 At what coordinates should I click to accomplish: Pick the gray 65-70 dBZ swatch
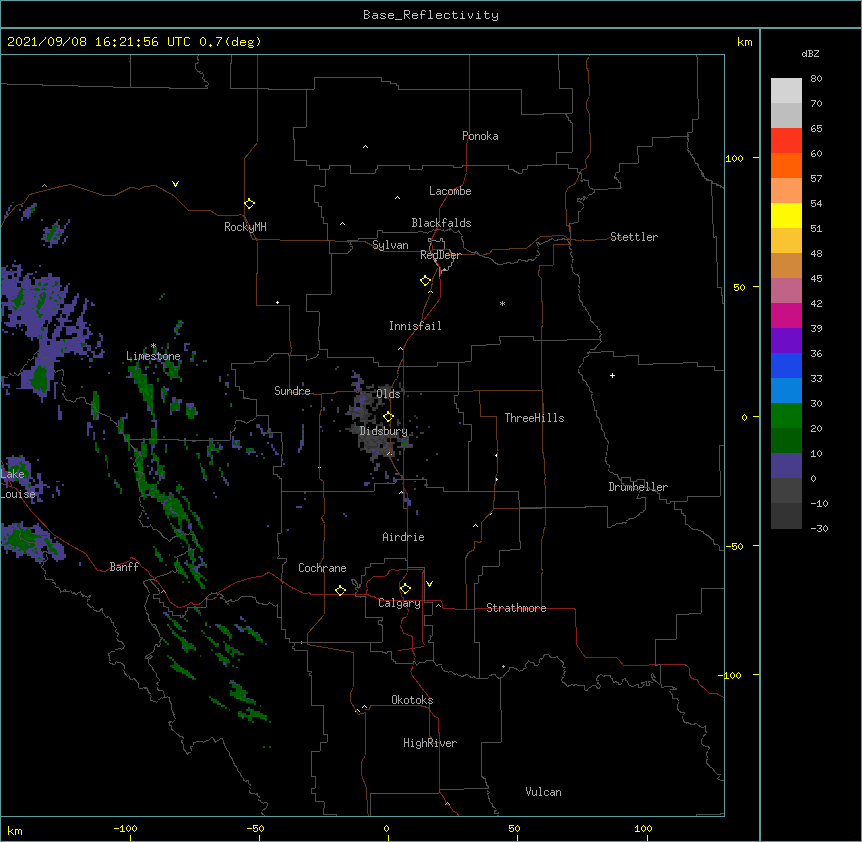pos(786,115)
